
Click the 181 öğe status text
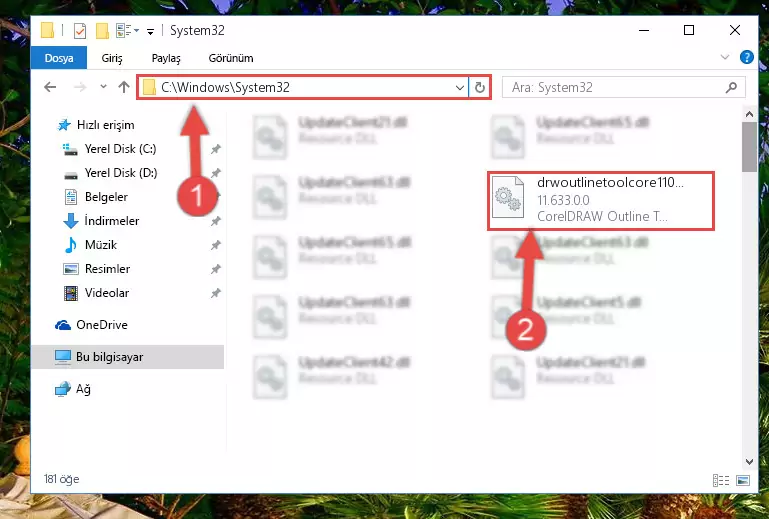click(x=61, y=479)
